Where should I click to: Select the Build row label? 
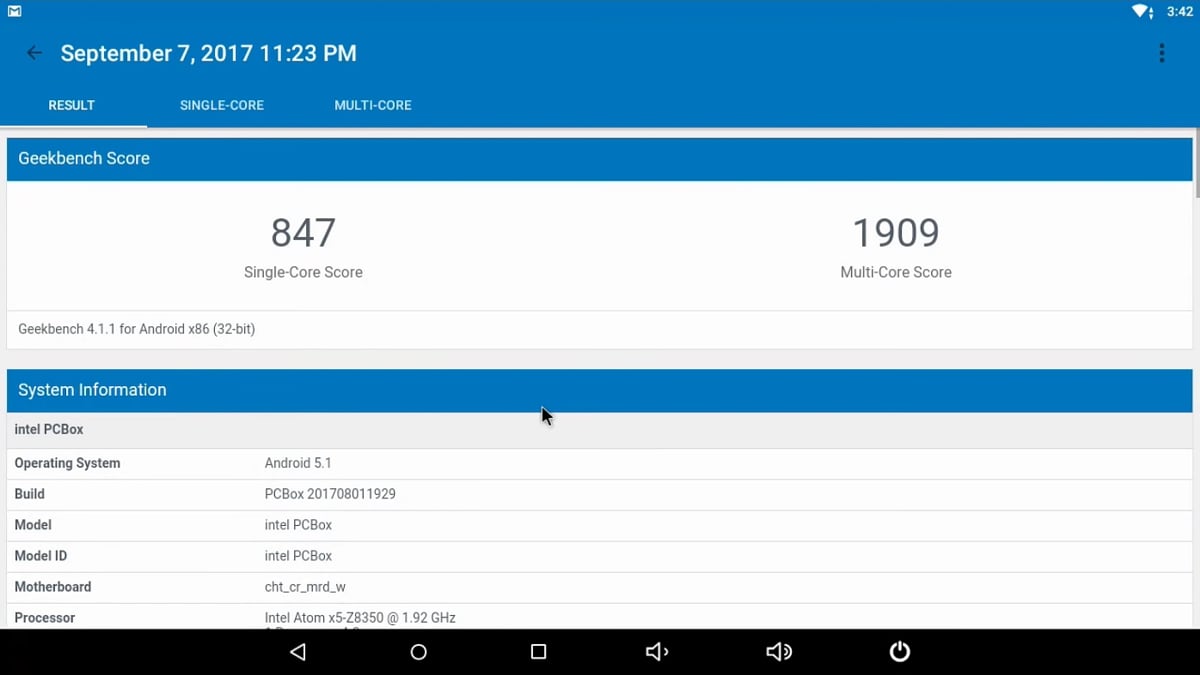pos(29,494)
